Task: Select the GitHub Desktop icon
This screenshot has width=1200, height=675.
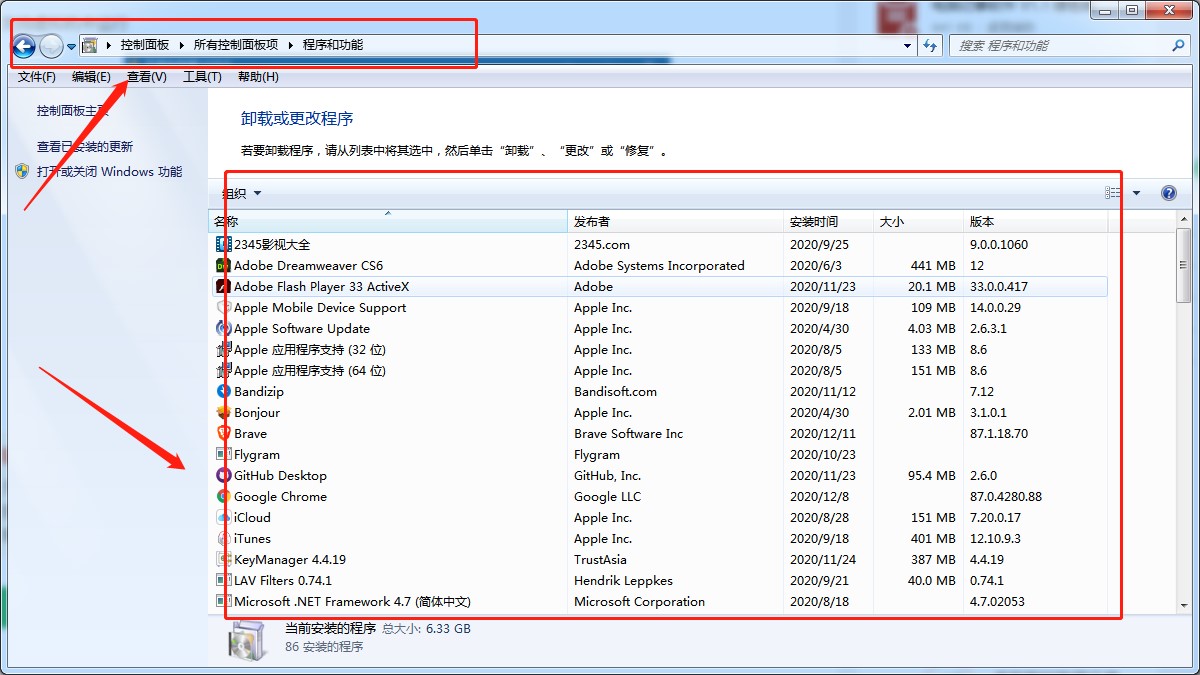Action: [x=224, y=475]
